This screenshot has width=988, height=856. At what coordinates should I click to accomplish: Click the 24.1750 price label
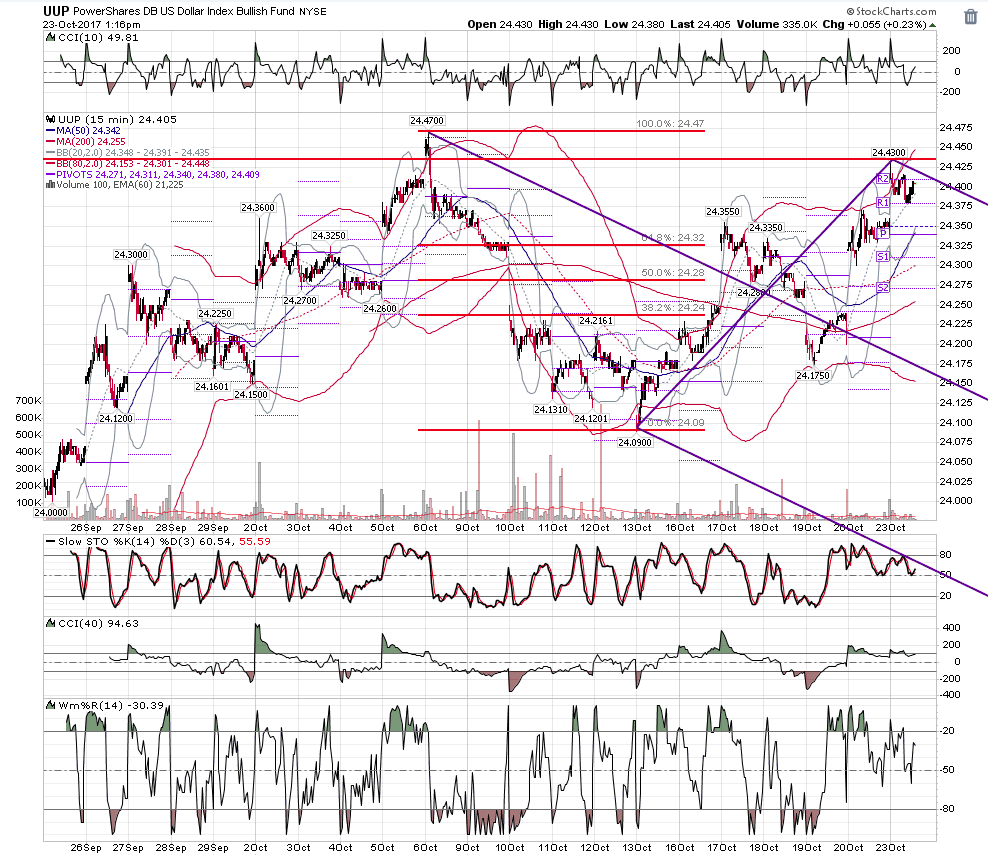[813, 375]
